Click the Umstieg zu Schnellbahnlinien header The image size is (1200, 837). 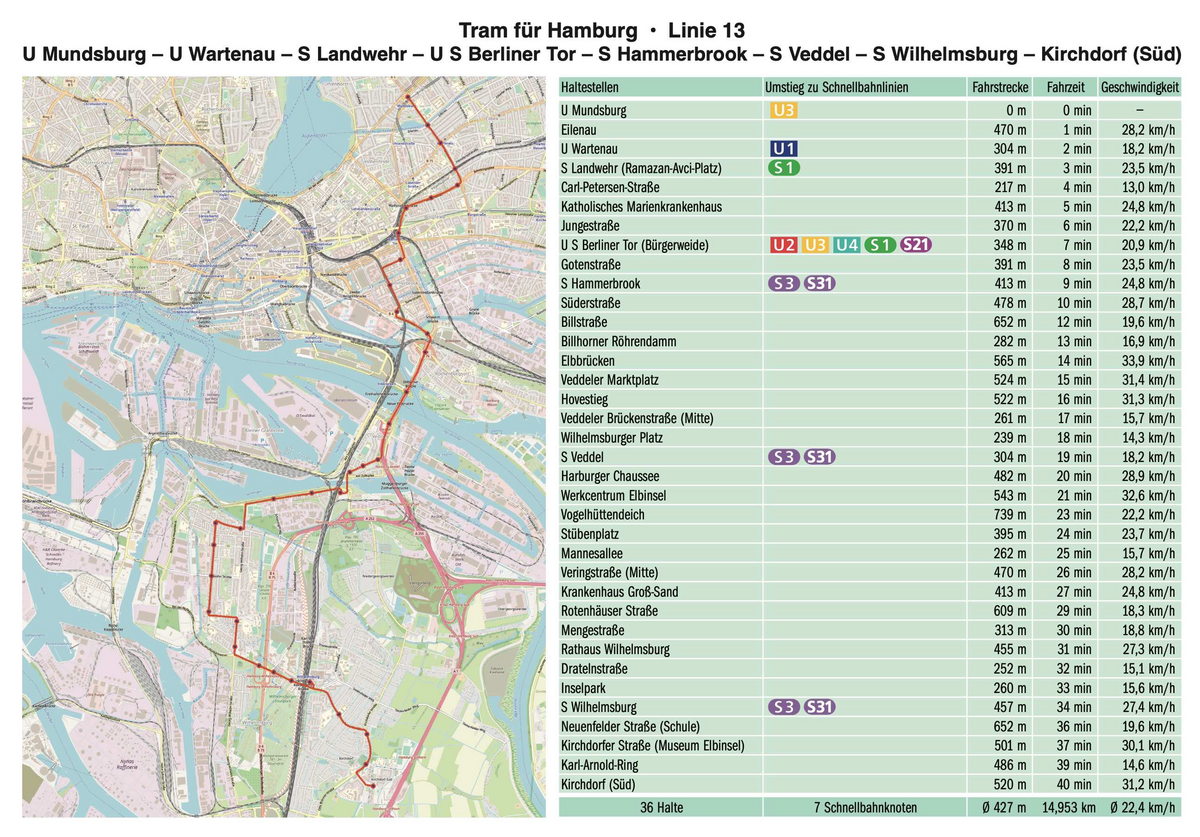point(836,88)
